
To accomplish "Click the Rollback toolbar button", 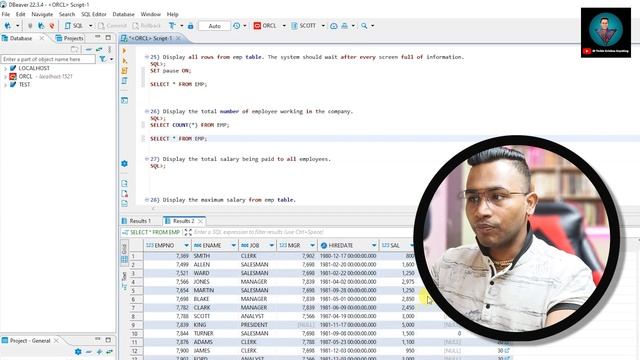I will 147,26.
